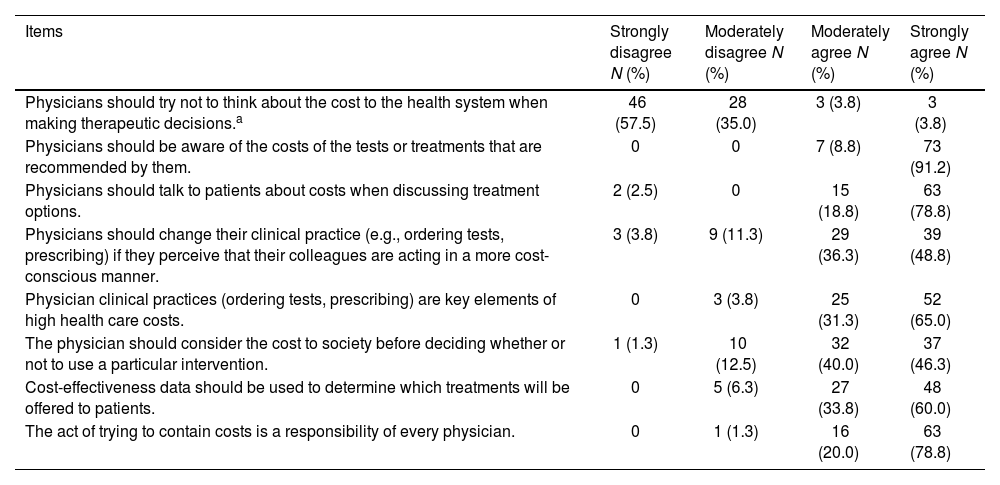Select the row about talking to patients about costs
This screenshot has width=1000, height=485.
tap(281, 199)
